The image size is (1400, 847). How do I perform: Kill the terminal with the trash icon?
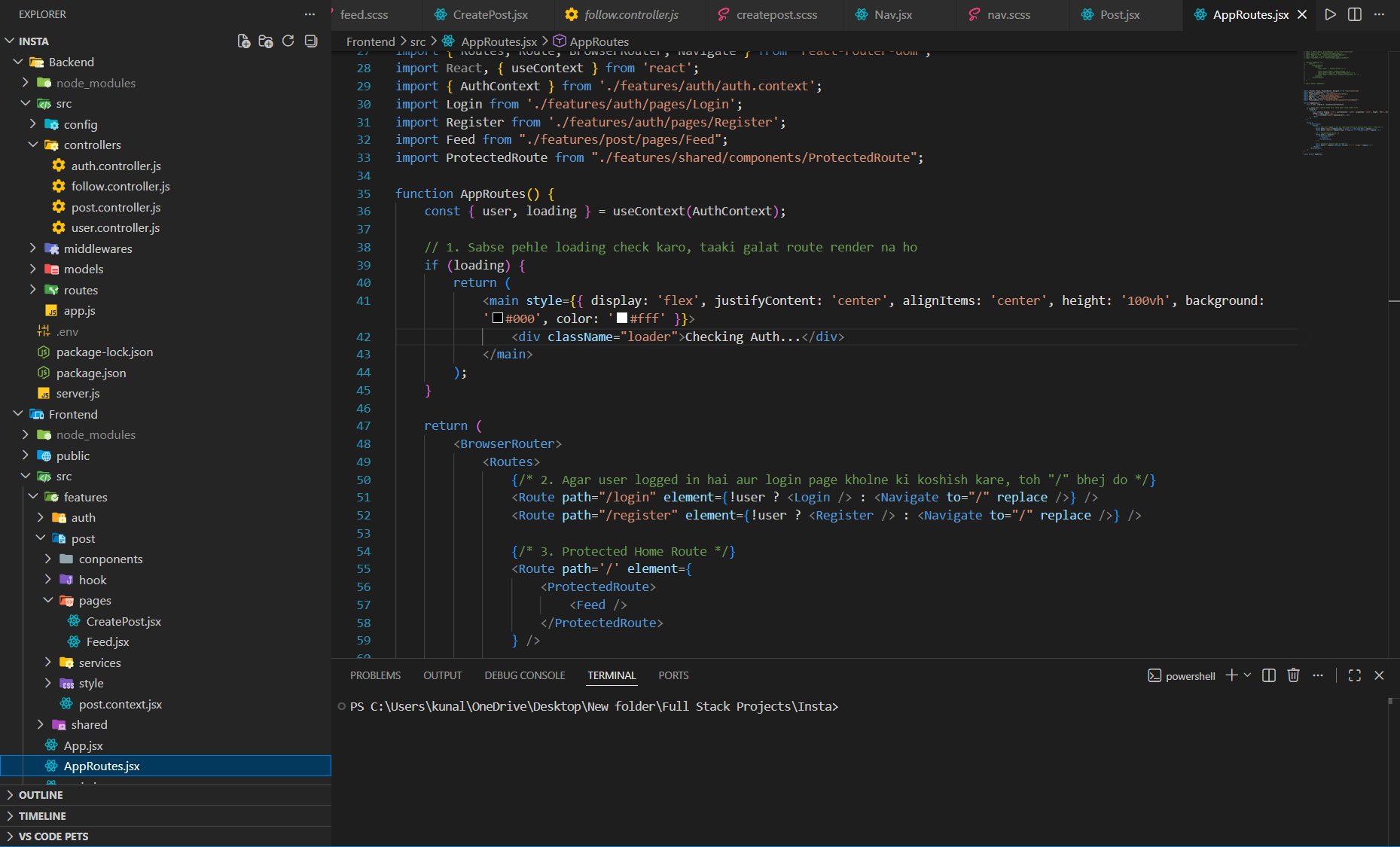pyautogui.click(x=1293, y=675)
